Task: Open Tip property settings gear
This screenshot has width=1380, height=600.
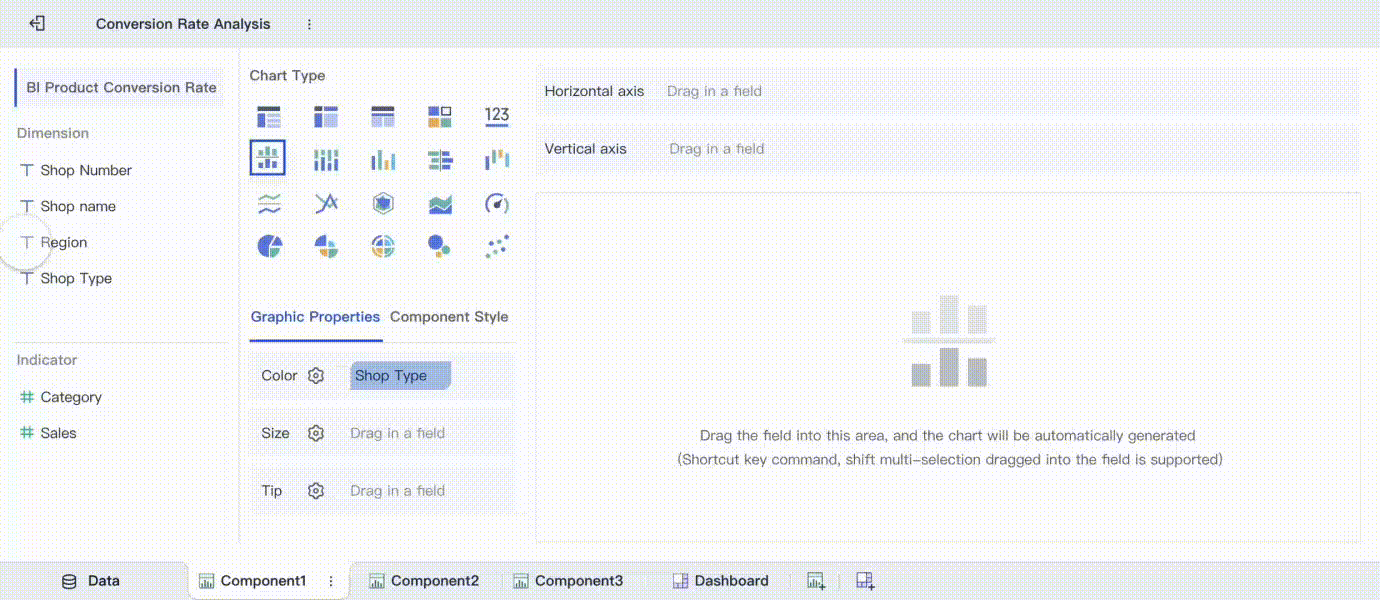Action: [316, 491]
